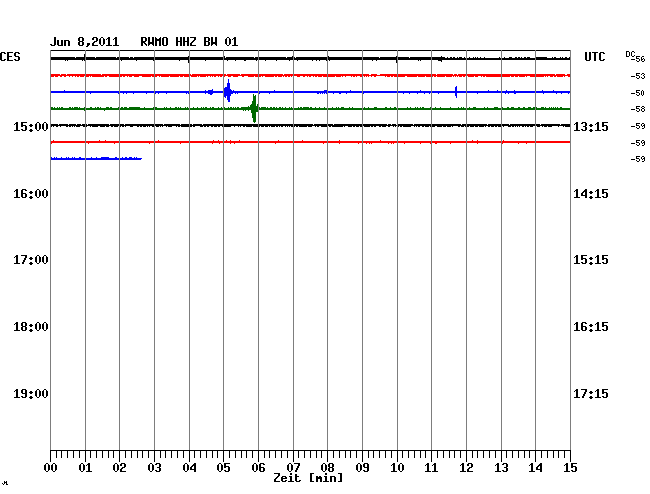
Task: Click the lower red seismogram trace
Action: pyautogui.click(x=310, y=142)
